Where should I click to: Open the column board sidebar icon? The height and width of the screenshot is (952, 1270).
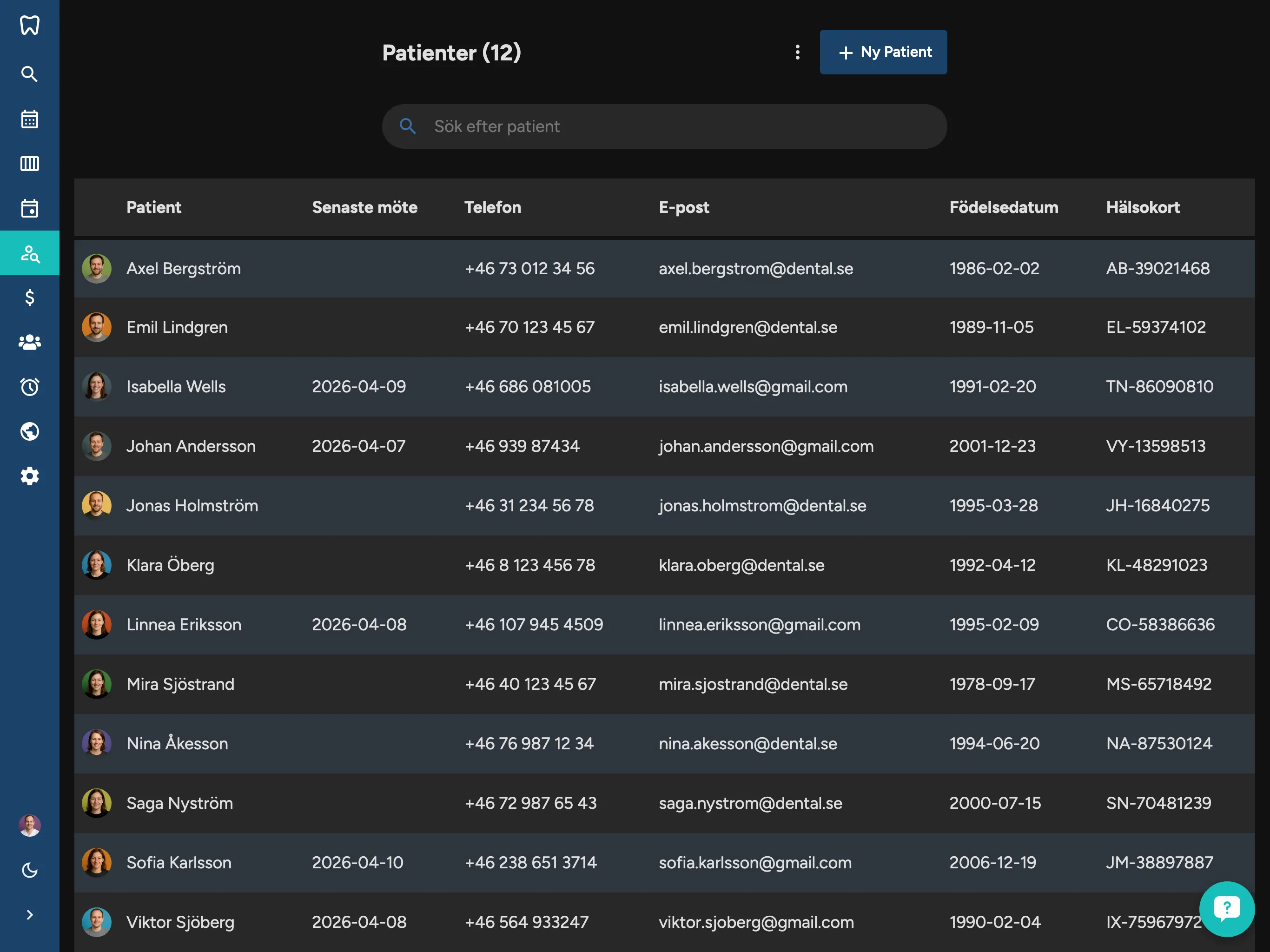29,164
